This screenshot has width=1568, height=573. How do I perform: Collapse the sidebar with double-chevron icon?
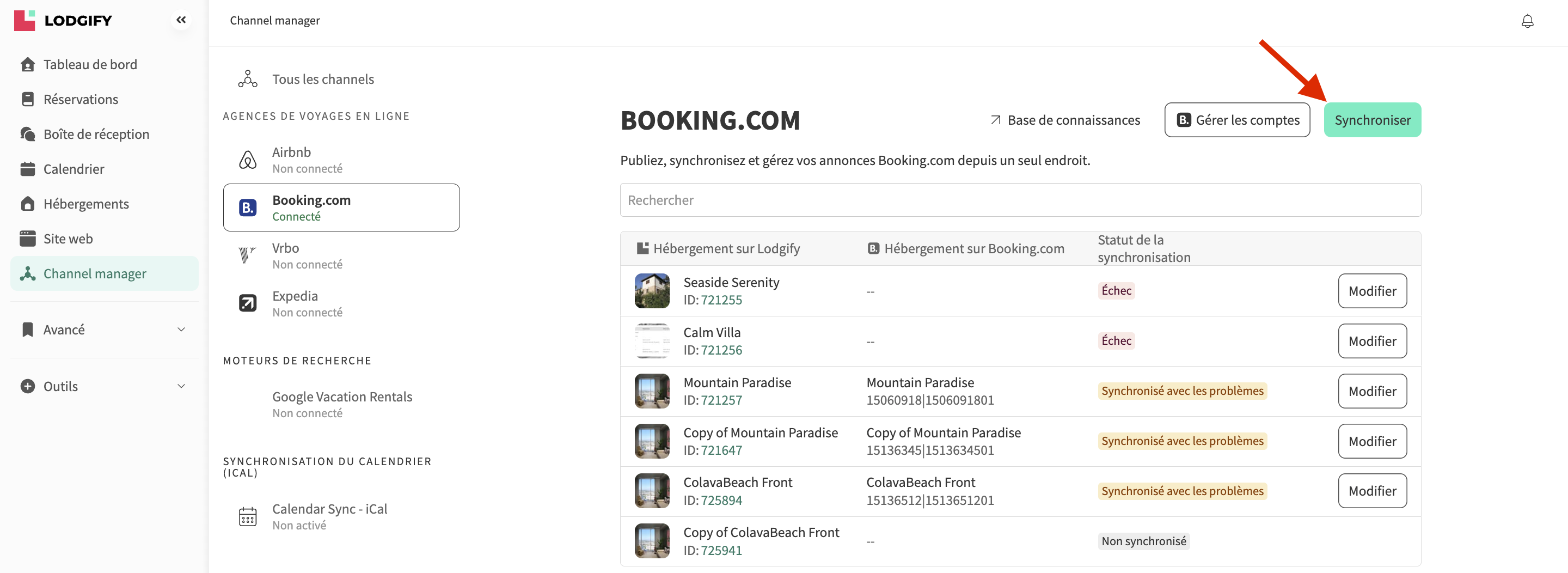pos(181,20)
